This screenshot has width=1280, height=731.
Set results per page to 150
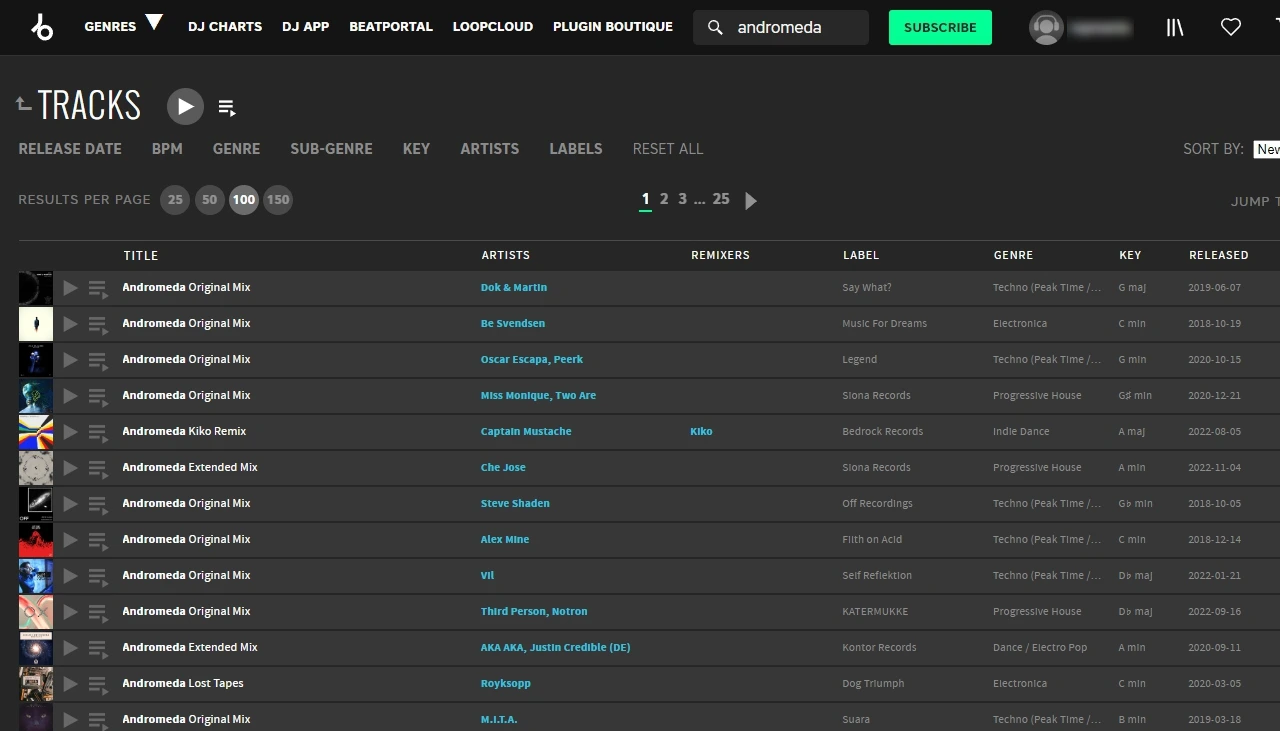click(x=278, y=200)
